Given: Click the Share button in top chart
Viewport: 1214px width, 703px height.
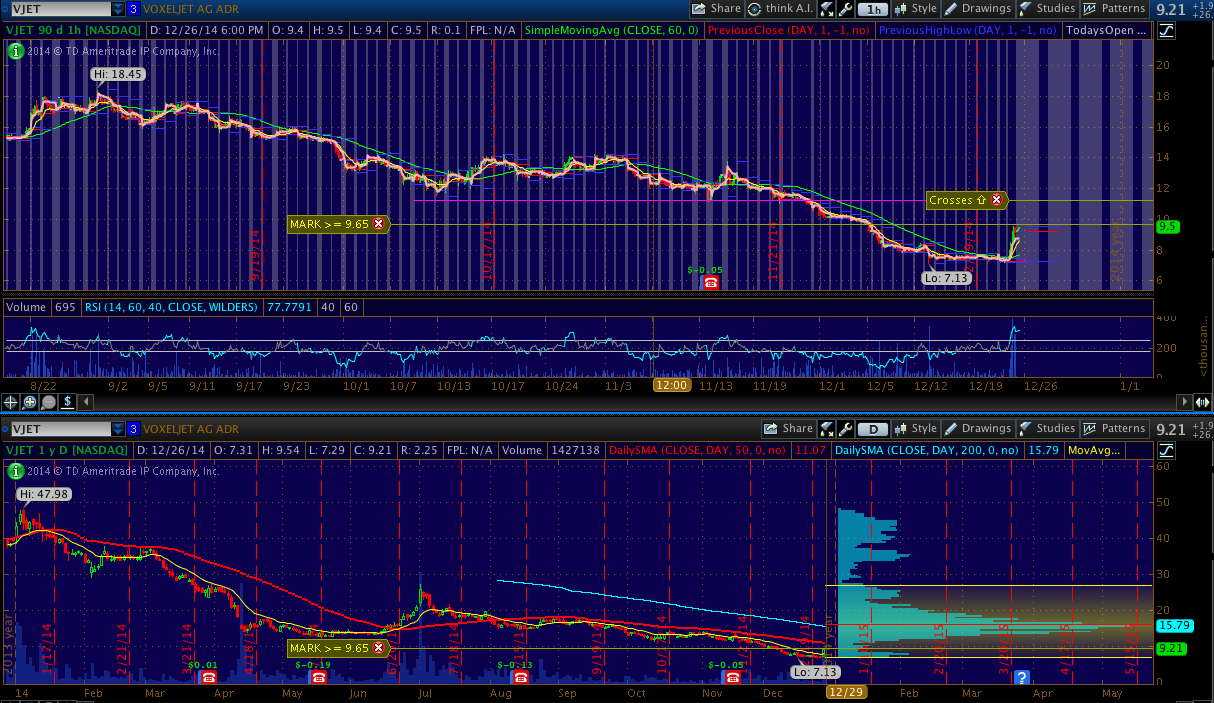Looking at the screenshot, I should click(716, 9).
